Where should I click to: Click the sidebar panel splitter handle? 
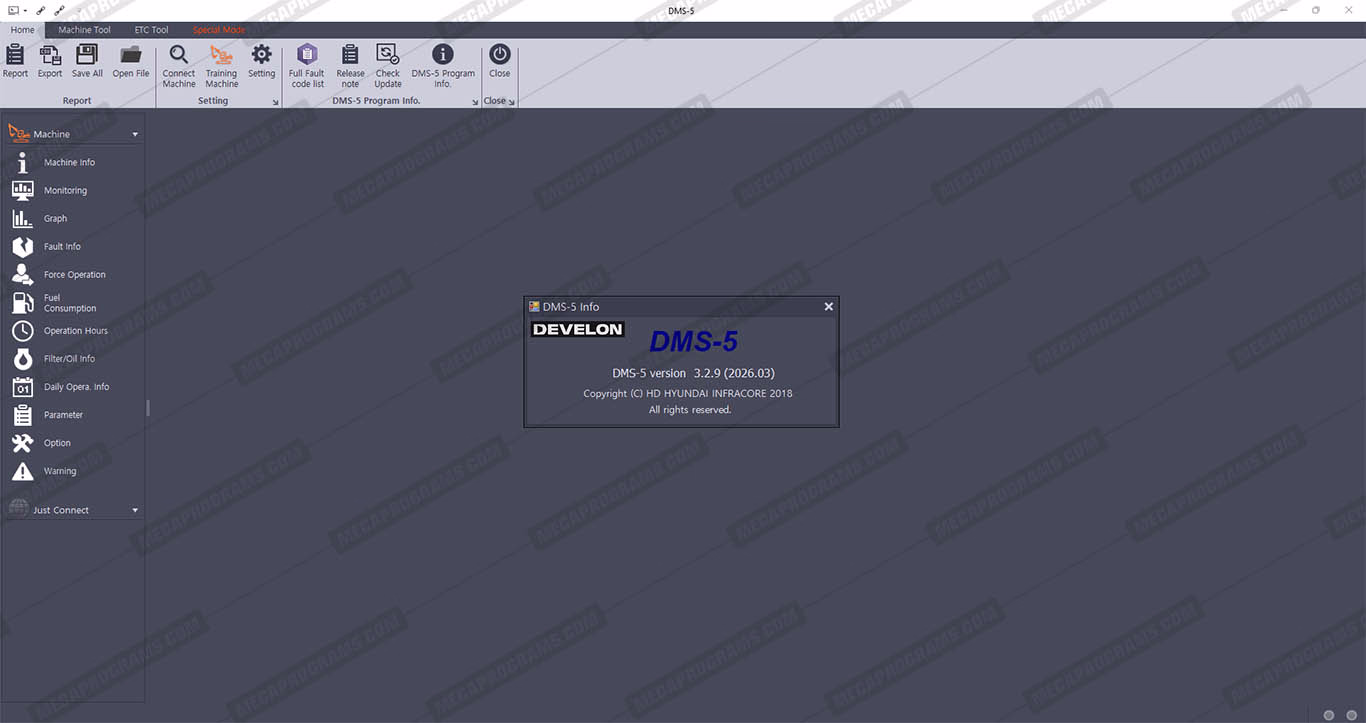click(148, 407)
